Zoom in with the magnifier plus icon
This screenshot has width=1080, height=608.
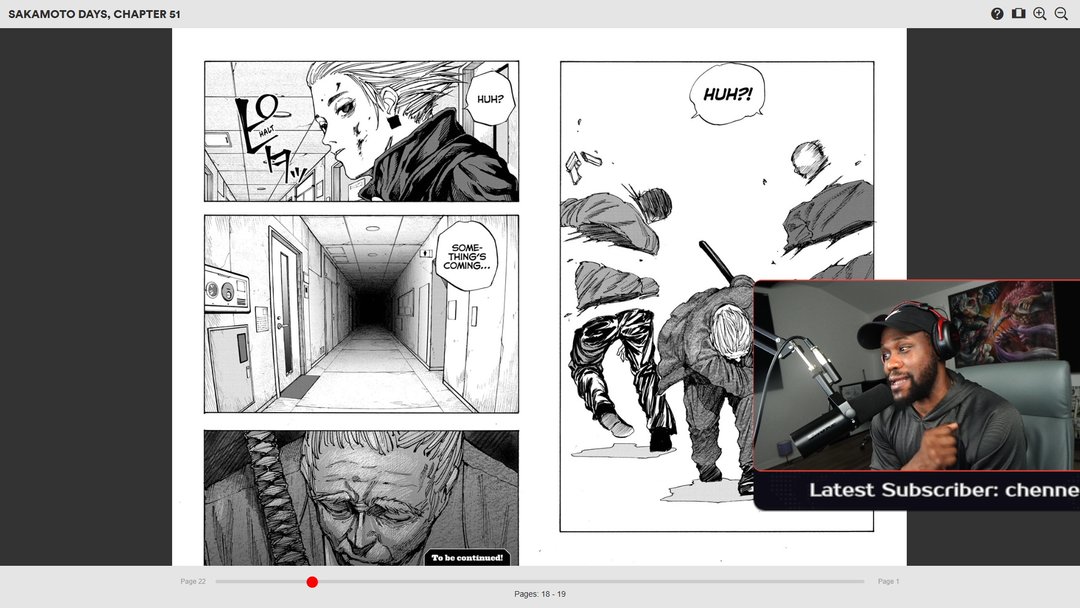1040,14
